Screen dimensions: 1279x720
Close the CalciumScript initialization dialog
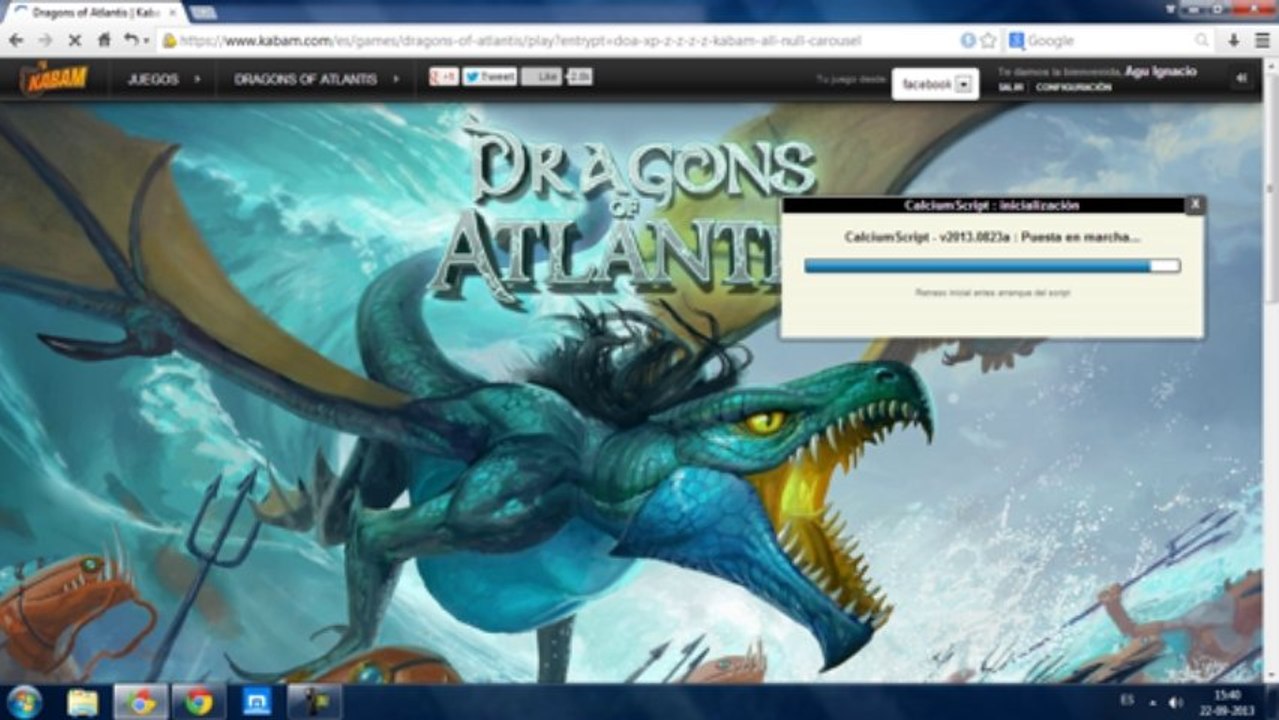tap(1194, 204)
